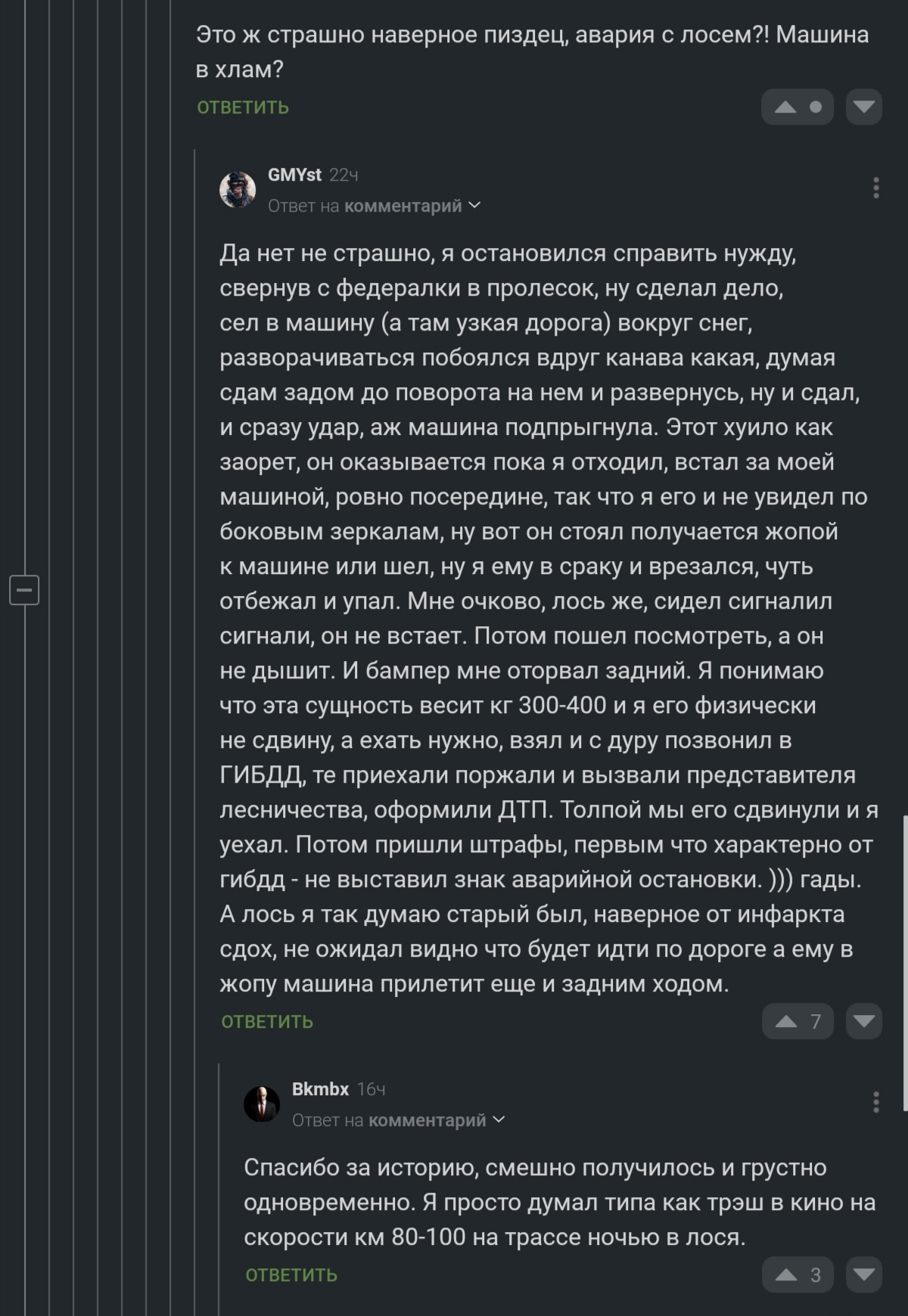Downvote the top comment about moose crash
The width and height of the screenshot is (908, 1316).
pos(863,107)
